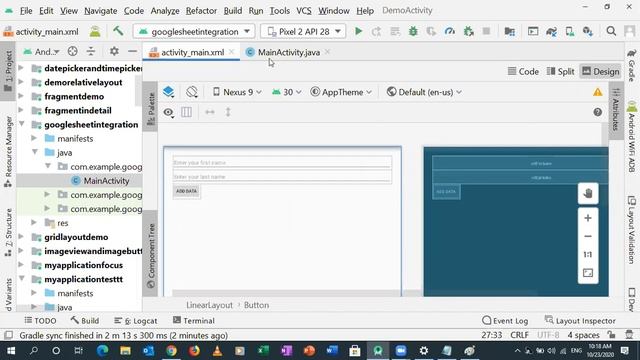Select the pan hand tool on canvas
Viewport: 640px width, 360px height.
(588, 193)
